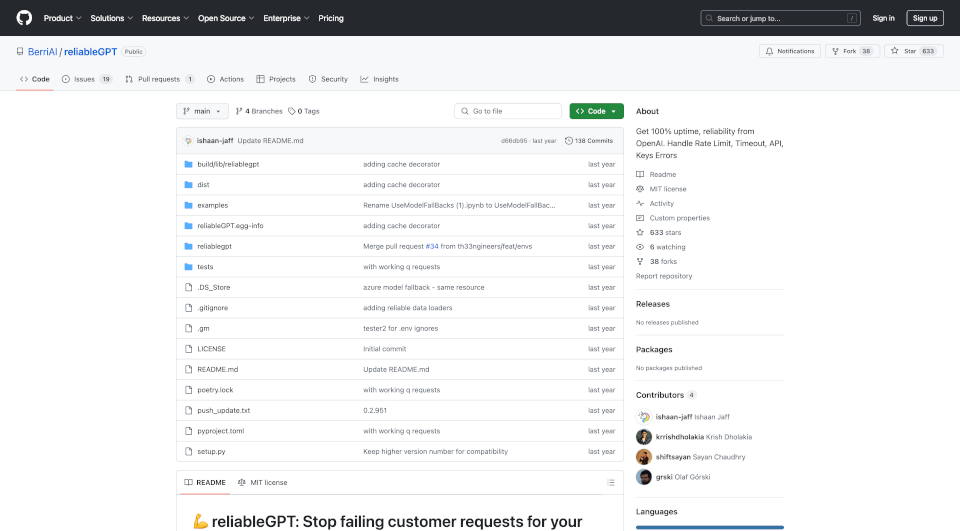The width and height of the screenshot is (960, 531).
Task: Open the Actions tab
Action: [x=225, y=79]
